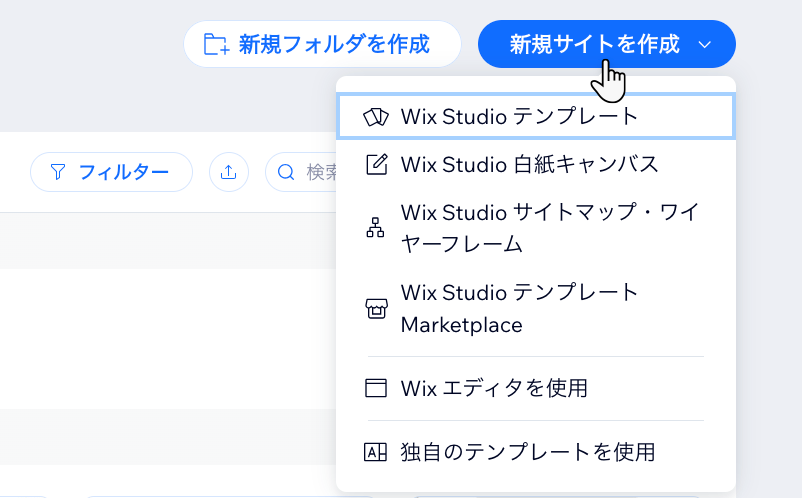Image resolution: width=802 pixels, height=498 pixels.
Task: Click the custom template layout icon
Action: [x=375, y=452]
